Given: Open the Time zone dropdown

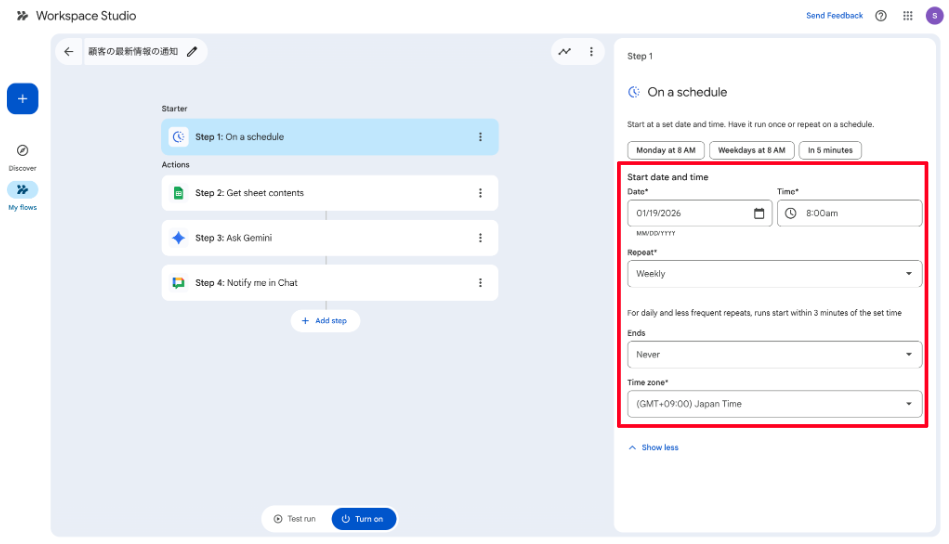Looking at the screenshot, I should (x=774, y=404).
